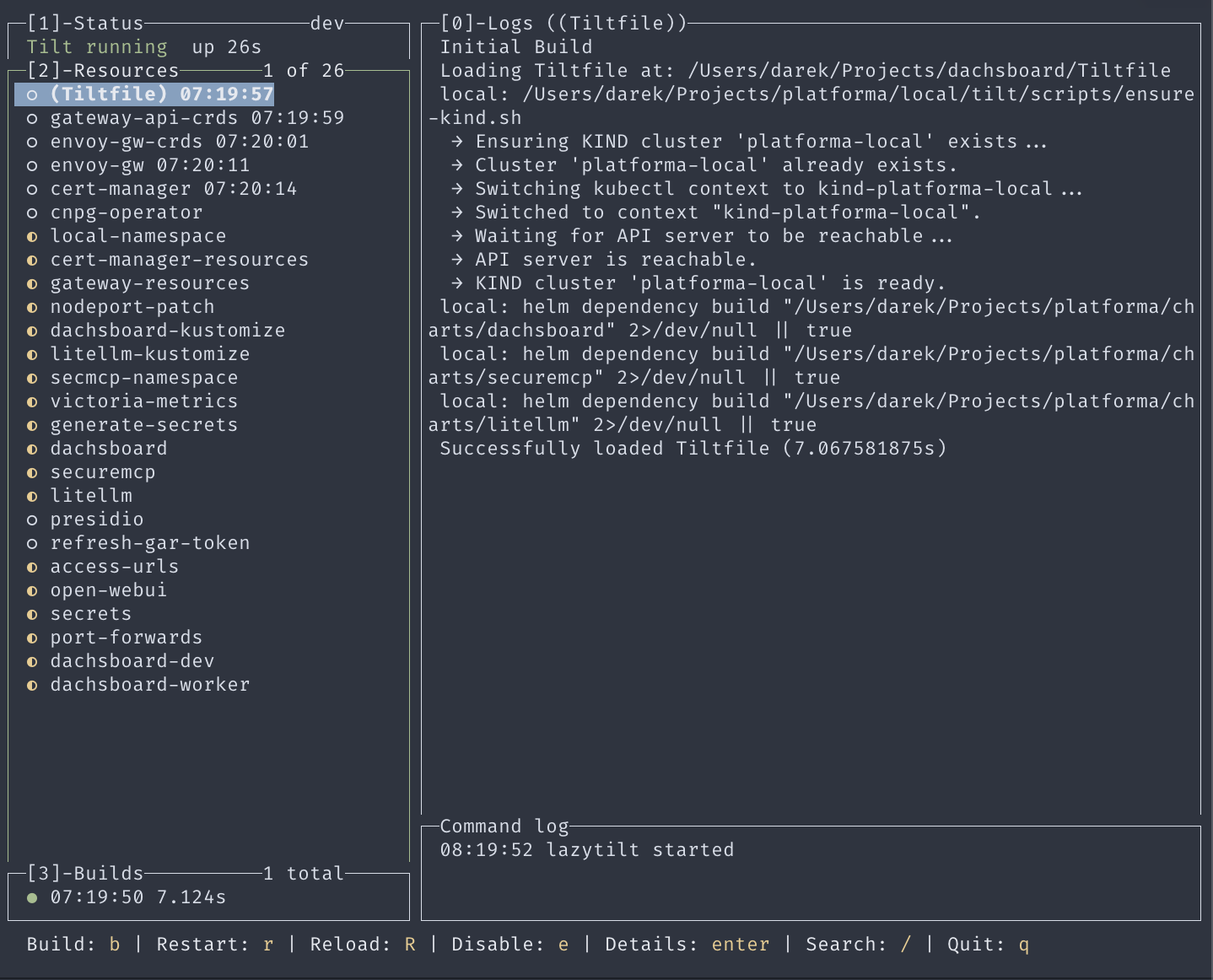
Task: Focus the [1]-Status panel title
Action: [85, 24]
